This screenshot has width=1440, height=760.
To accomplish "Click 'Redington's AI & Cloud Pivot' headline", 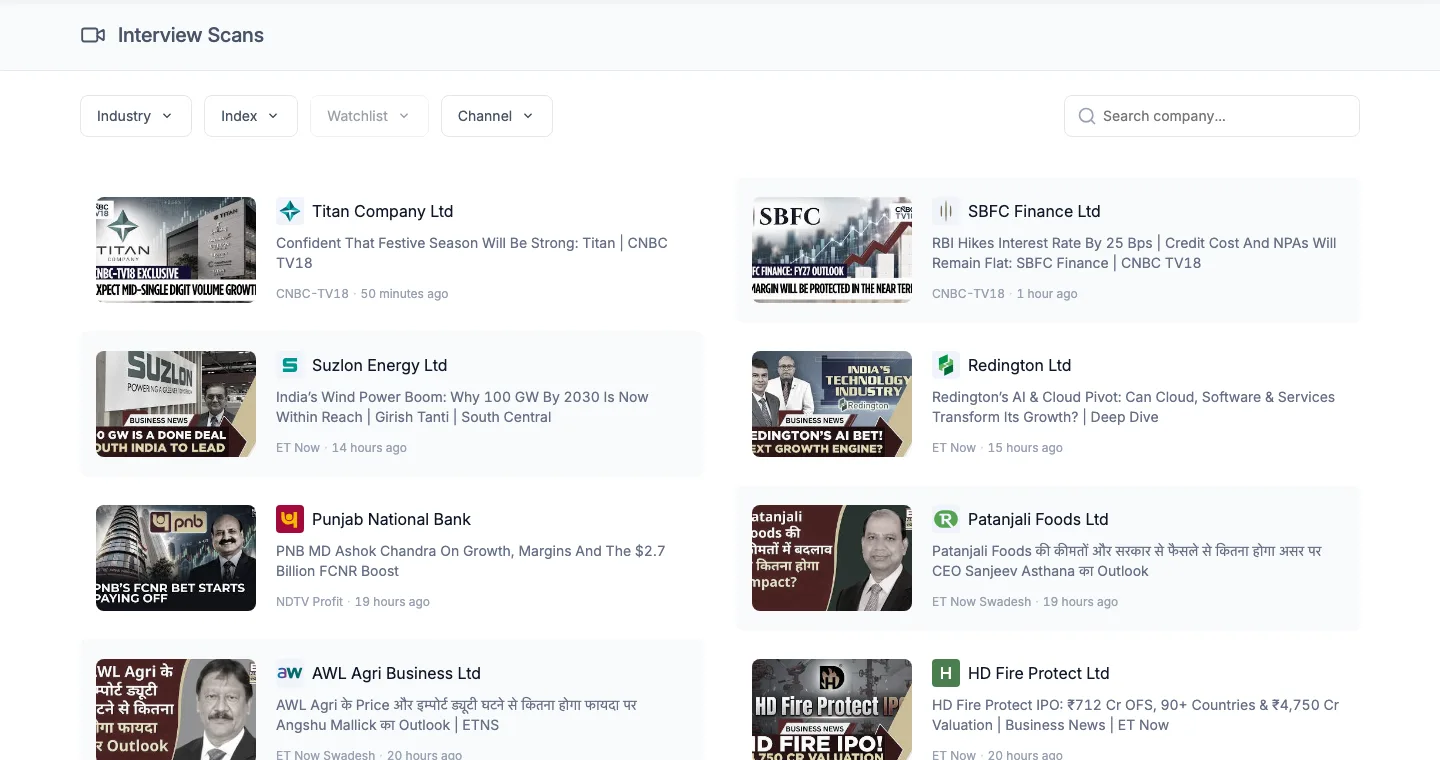I will [1133, 407].
